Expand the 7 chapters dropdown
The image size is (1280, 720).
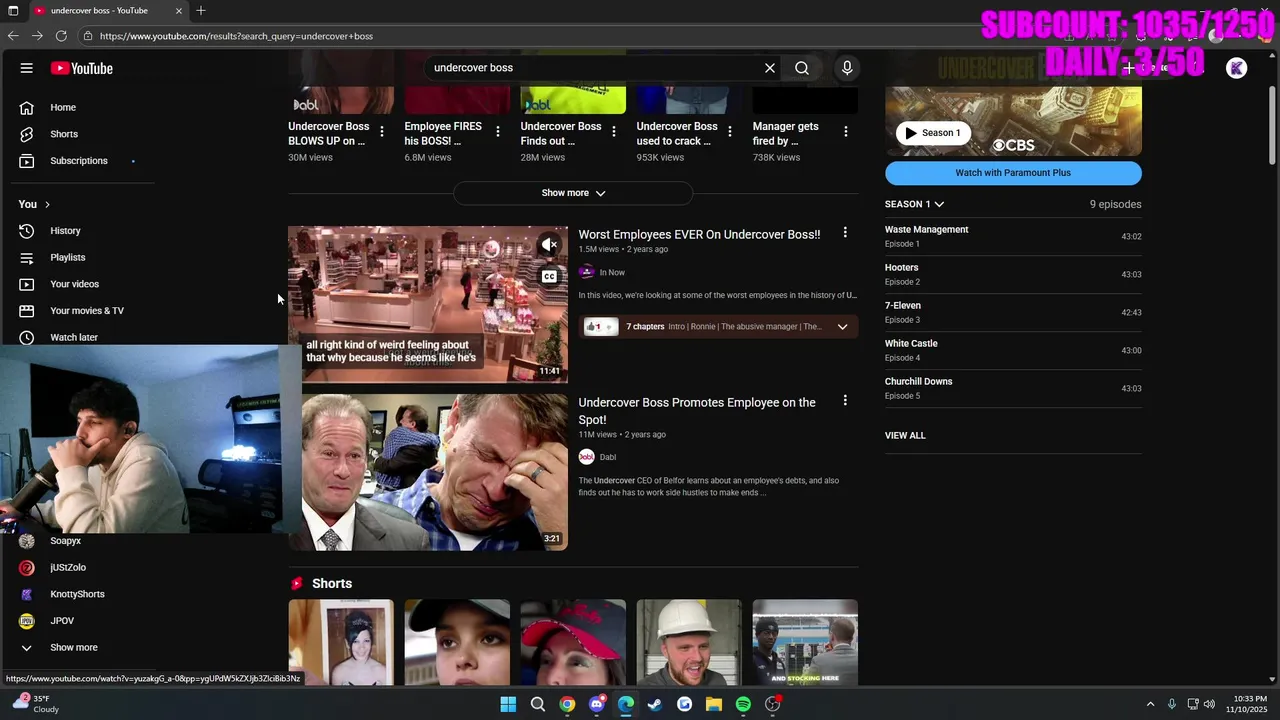coord(842,327)
